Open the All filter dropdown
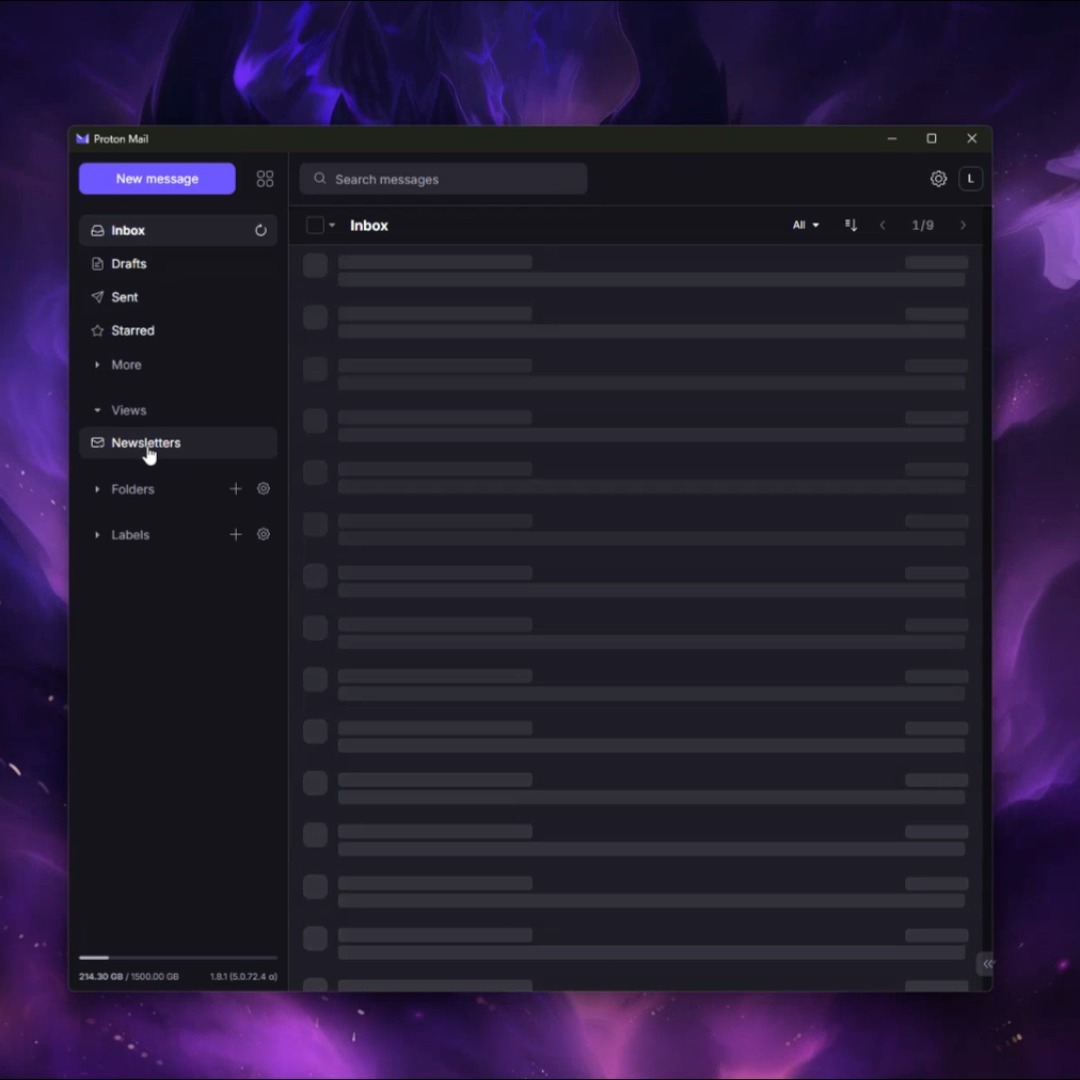The width and height of the screenshot is (1080, 1080). pyautogui.click(x=805, y=225)
